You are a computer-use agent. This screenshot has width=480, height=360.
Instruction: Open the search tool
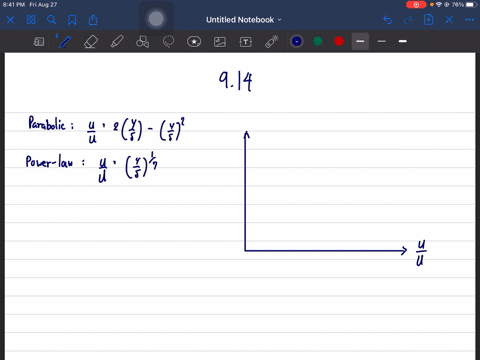click(51, 20)
